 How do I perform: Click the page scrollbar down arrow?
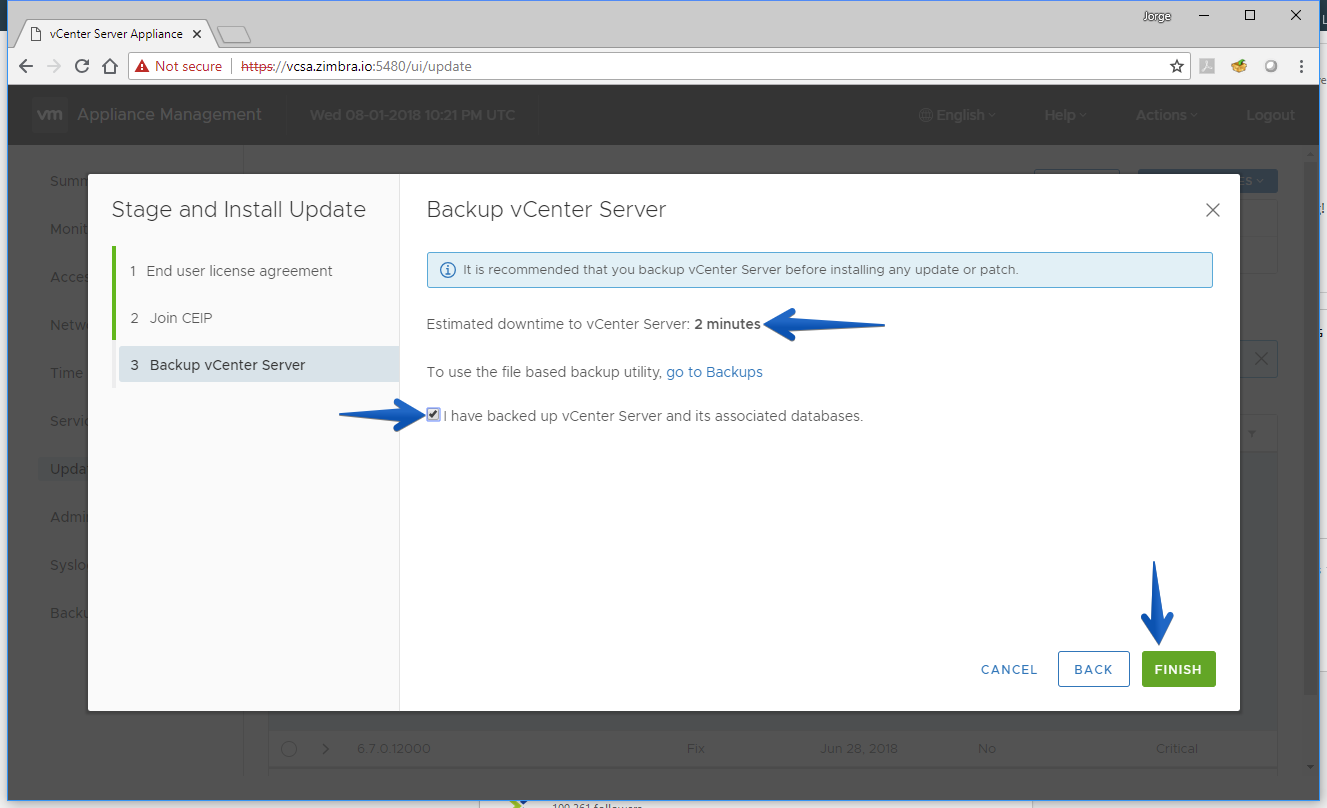point(1311,767)
